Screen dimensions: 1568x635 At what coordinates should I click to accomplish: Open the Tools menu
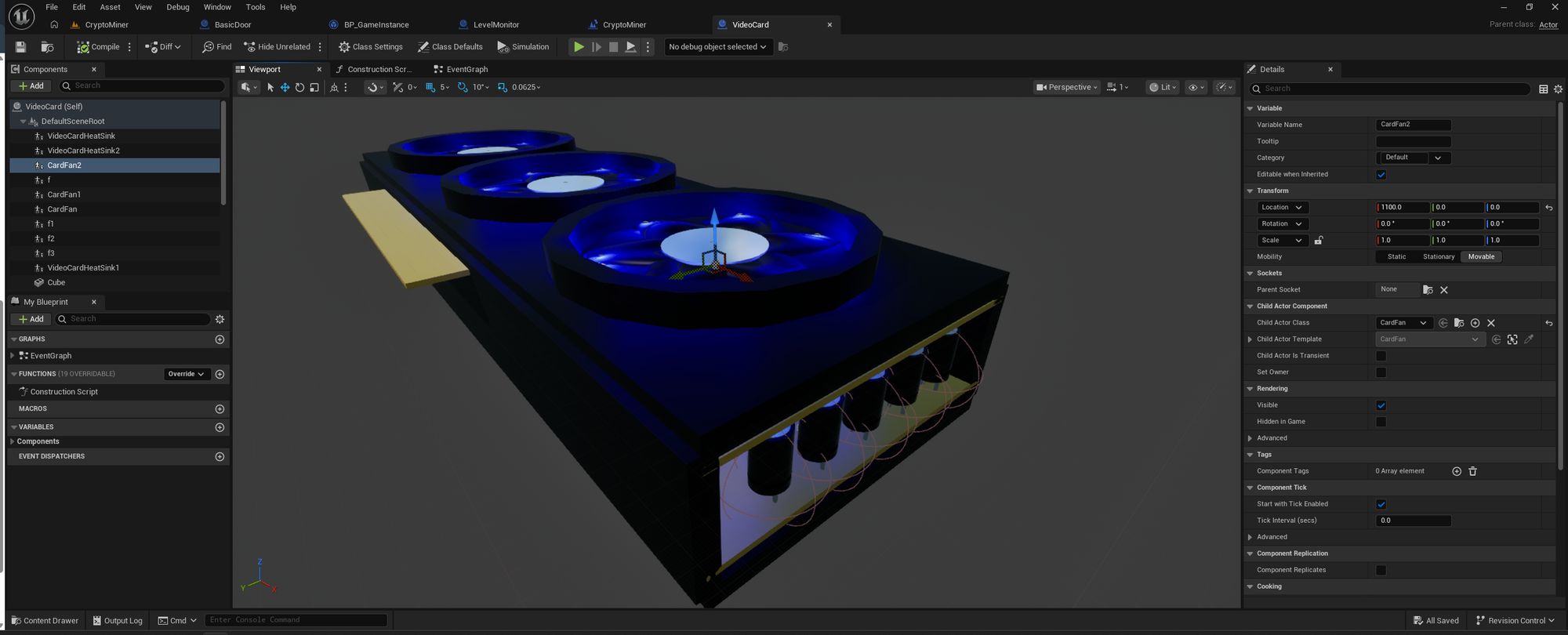point(256,7)
